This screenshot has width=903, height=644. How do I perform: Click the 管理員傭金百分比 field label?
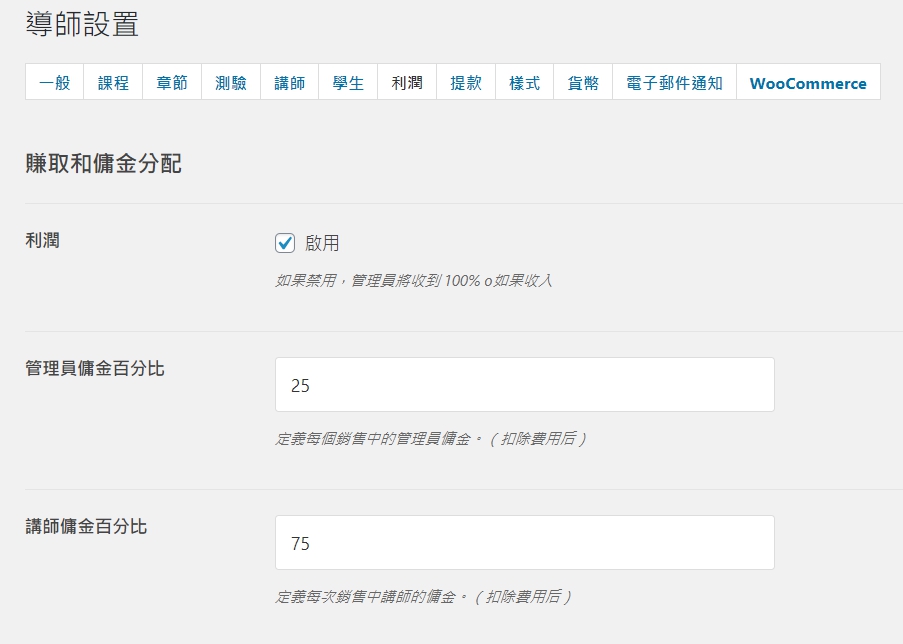95,368
